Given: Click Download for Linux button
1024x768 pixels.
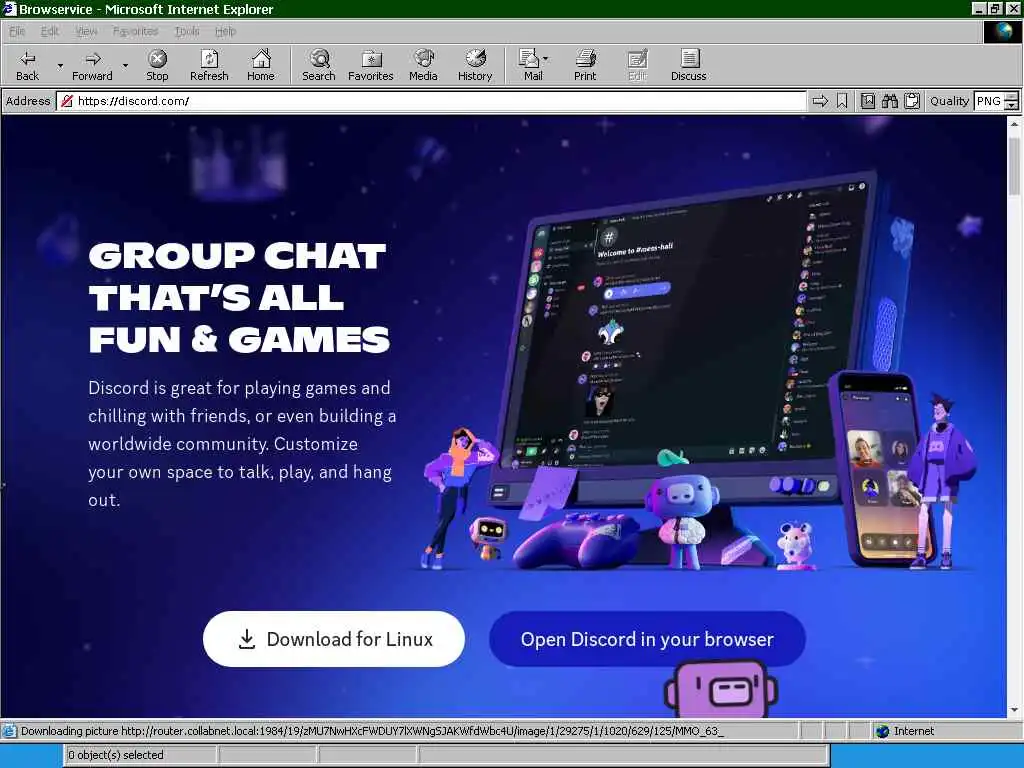Looking at the screenshot, I should pos(334,639).
